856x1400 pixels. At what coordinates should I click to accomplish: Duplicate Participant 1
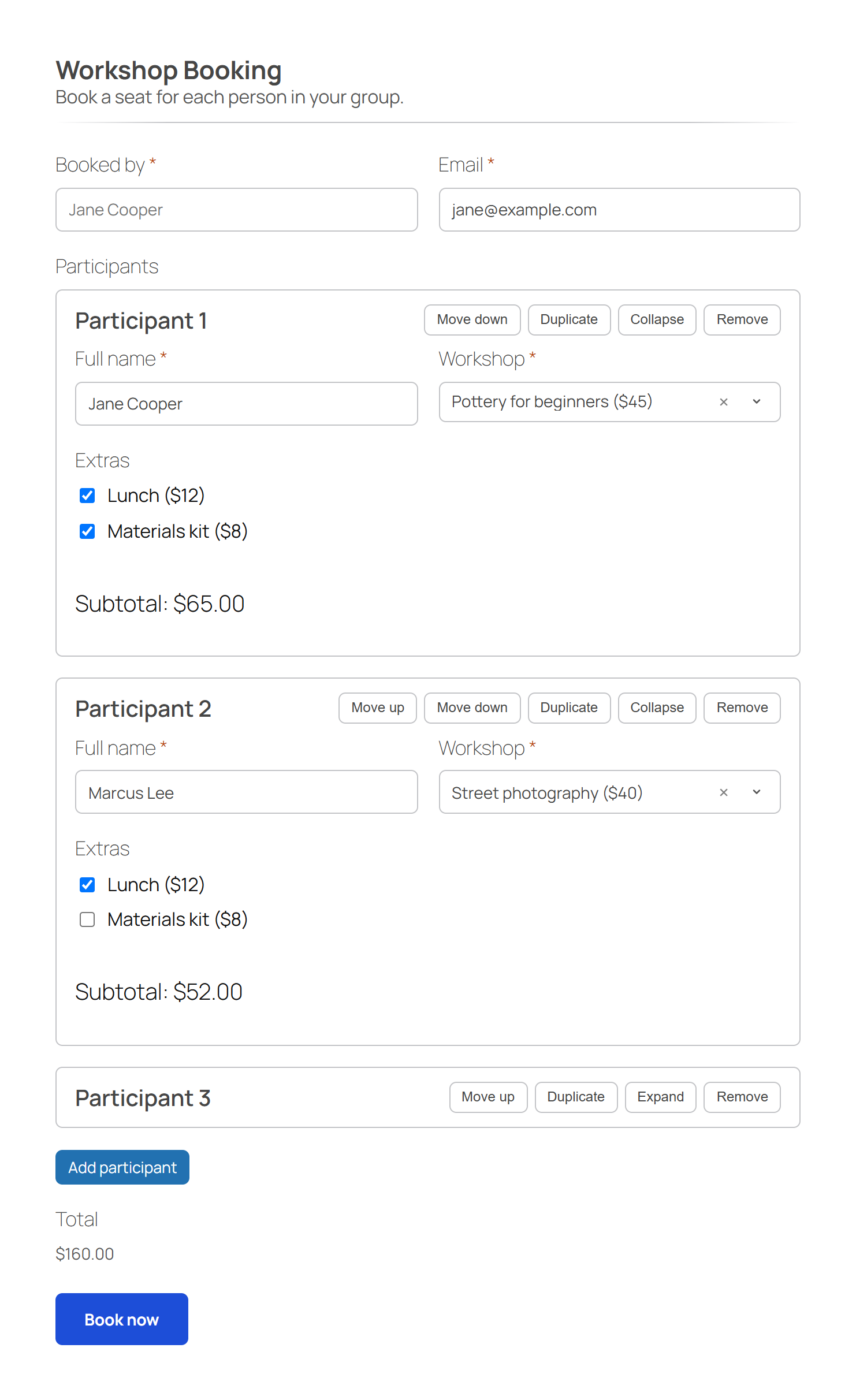569,320
